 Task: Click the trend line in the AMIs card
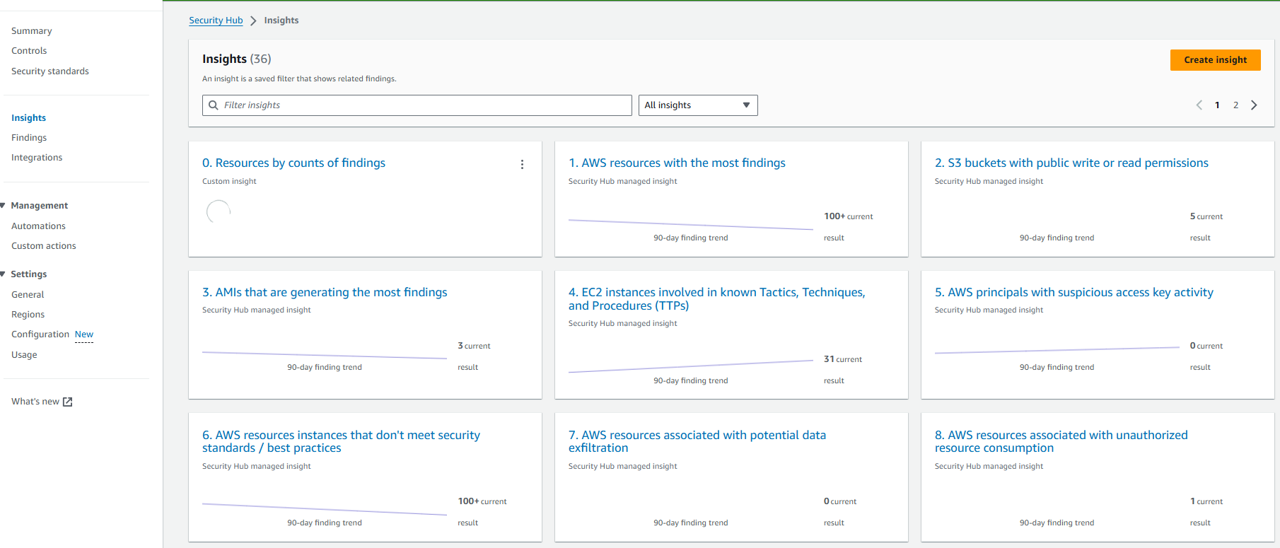(325, 354)
